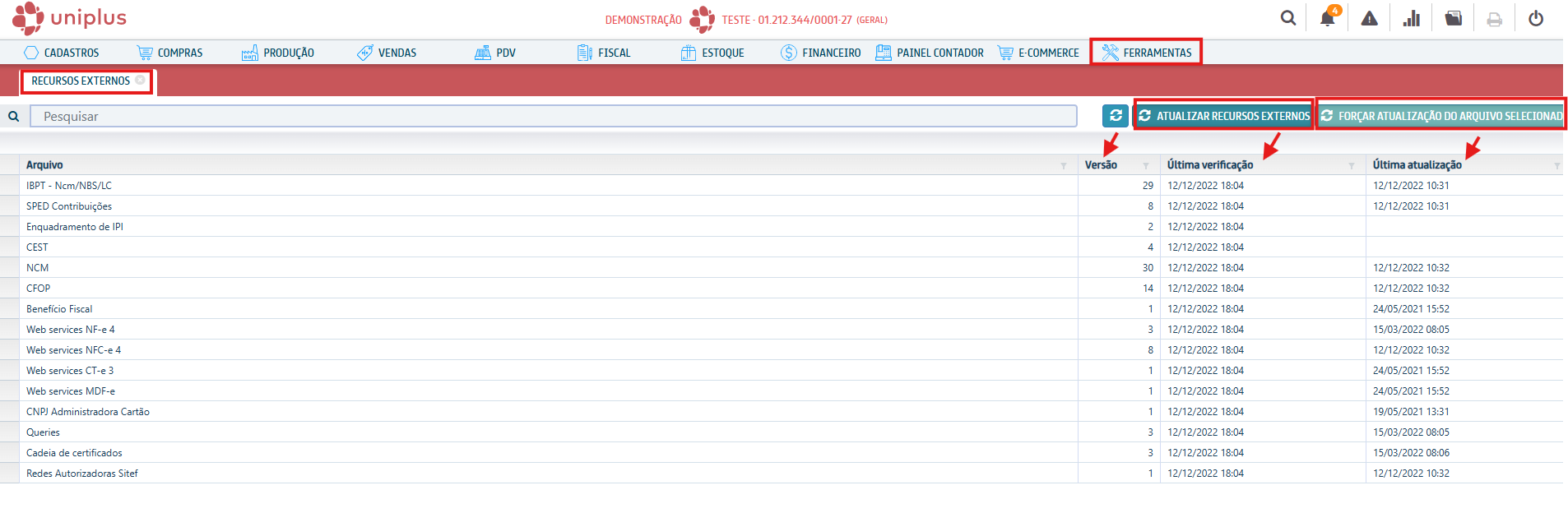Open the notifications bell with badge 4
The image size is (1568, 513).
pos(1328,18)
